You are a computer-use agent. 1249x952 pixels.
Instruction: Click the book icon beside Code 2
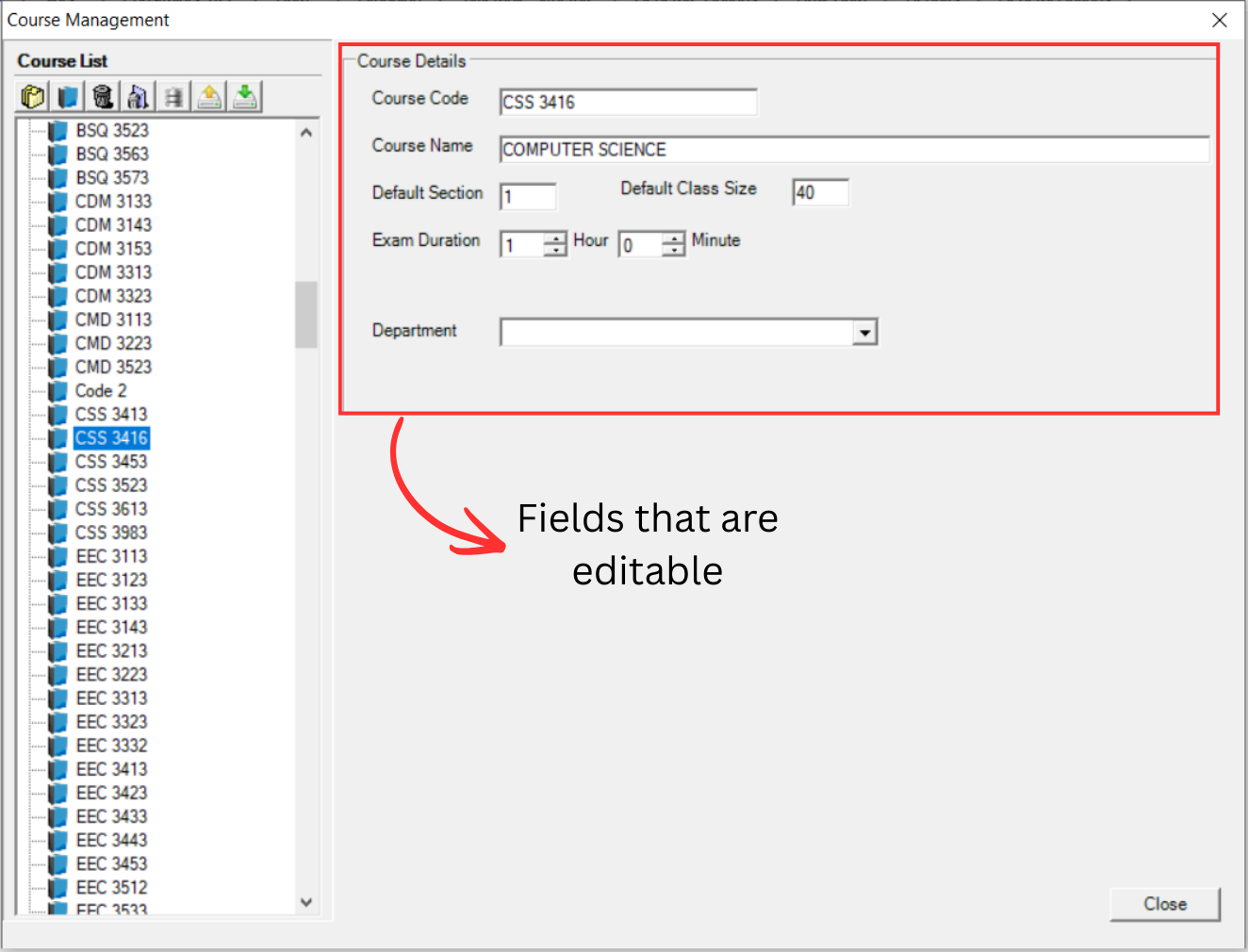pyautogui.click(x=58, y=390)
